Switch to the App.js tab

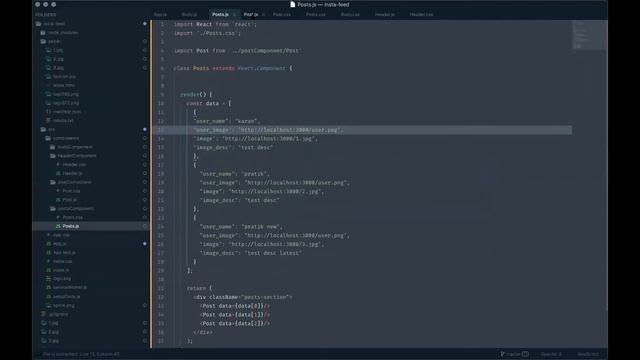click(x=160, y=15)
